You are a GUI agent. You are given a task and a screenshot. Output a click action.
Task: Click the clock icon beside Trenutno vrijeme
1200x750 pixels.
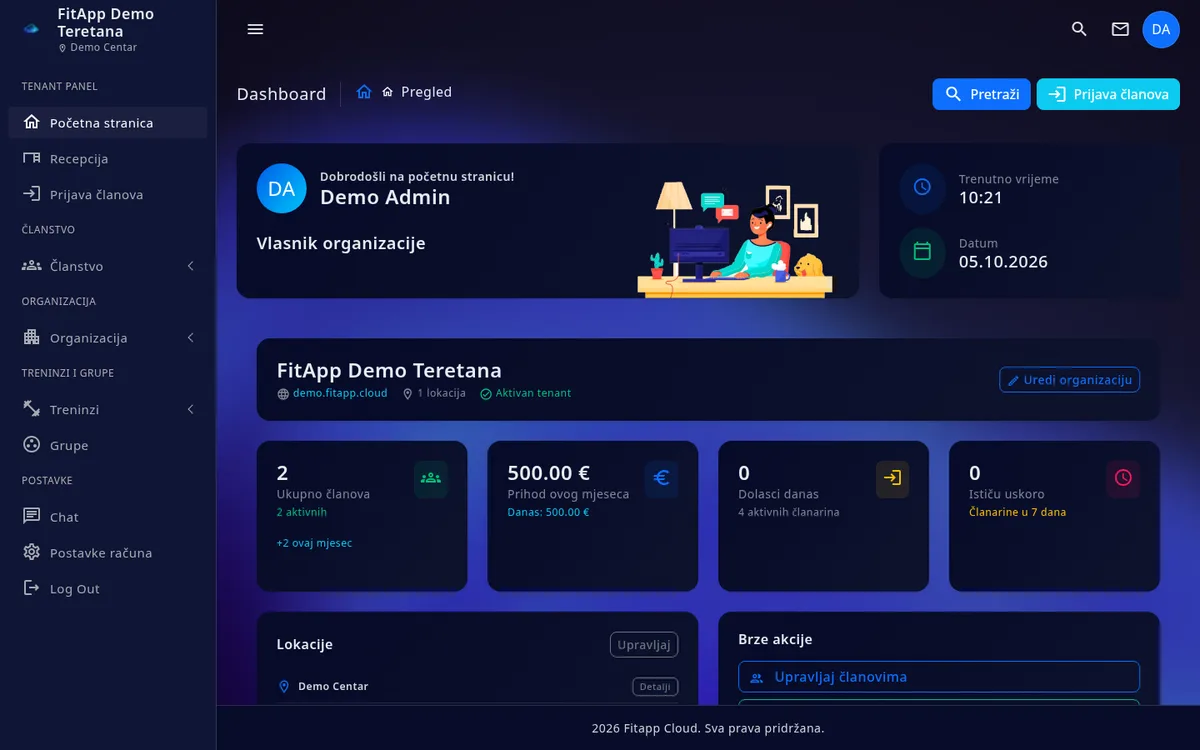click(x=922, y=187)
